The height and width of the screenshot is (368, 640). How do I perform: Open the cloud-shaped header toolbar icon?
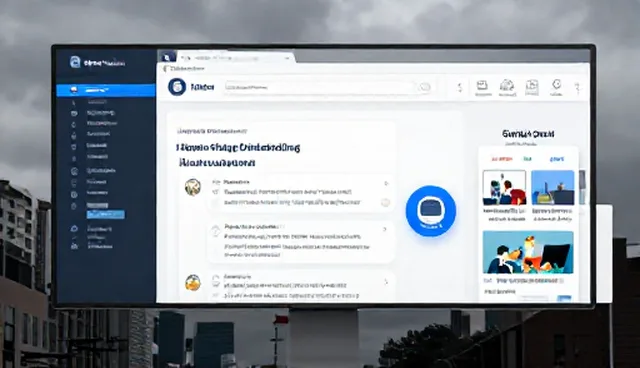click(x=507, y=86)
